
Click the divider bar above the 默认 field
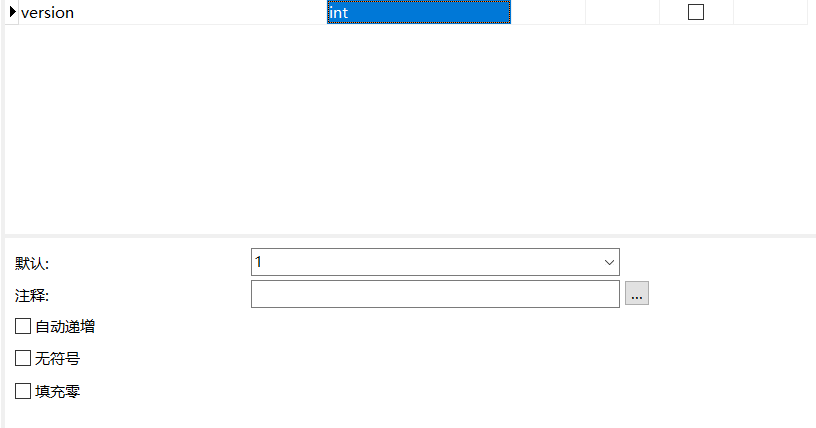410,236
